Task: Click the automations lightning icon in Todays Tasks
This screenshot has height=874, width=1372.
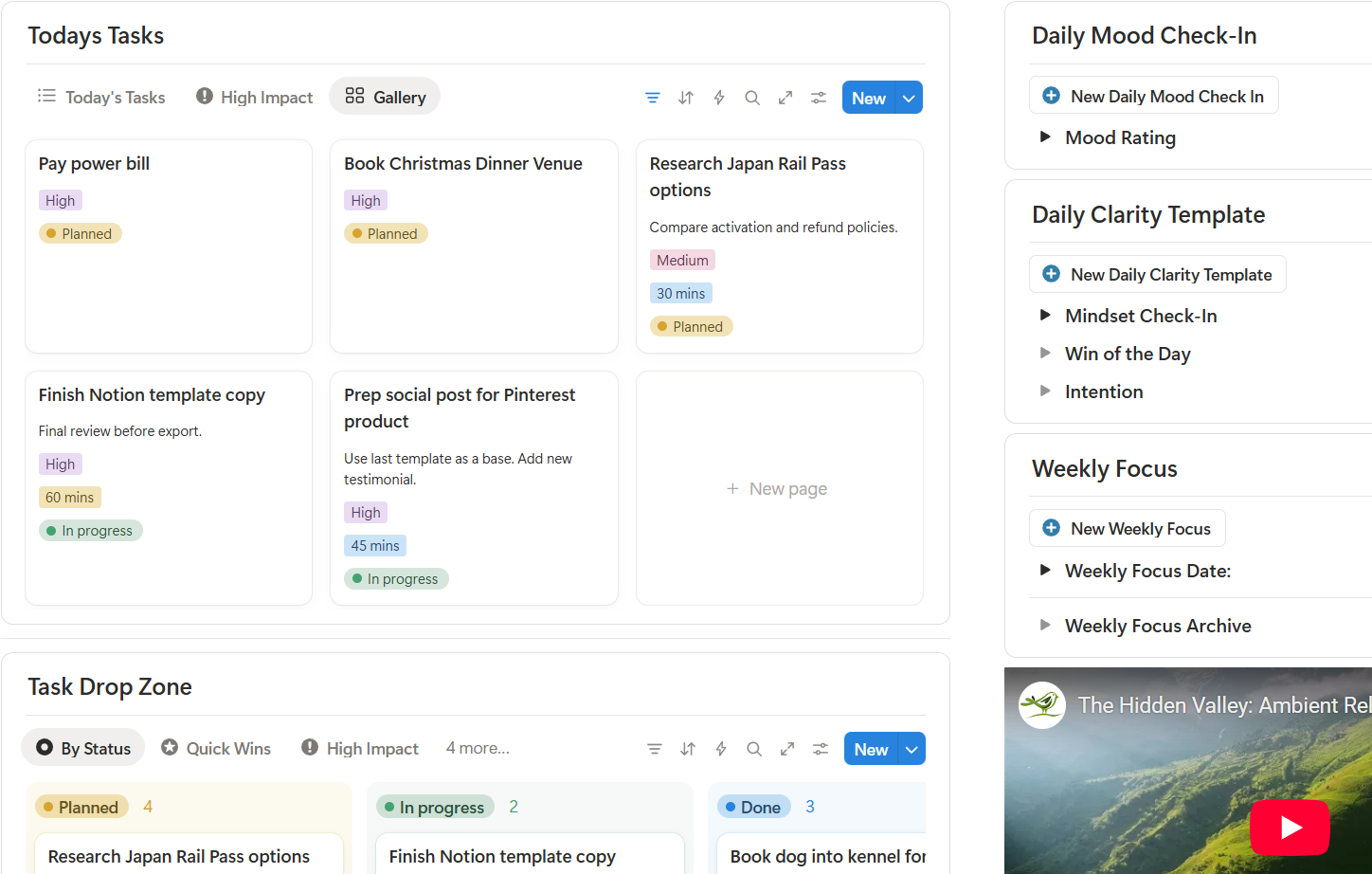Action: [x=719, y=97]
